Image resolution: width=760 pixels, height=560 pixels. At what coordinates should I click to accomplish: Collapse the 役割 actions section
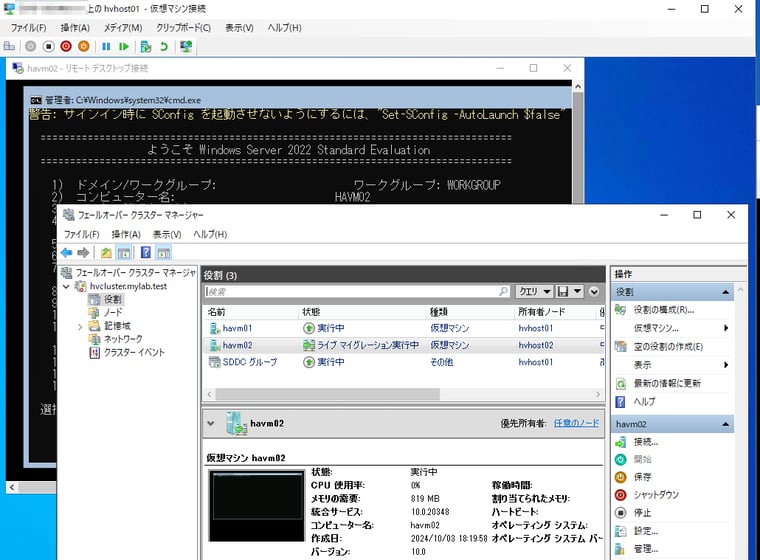coord(726,292)
